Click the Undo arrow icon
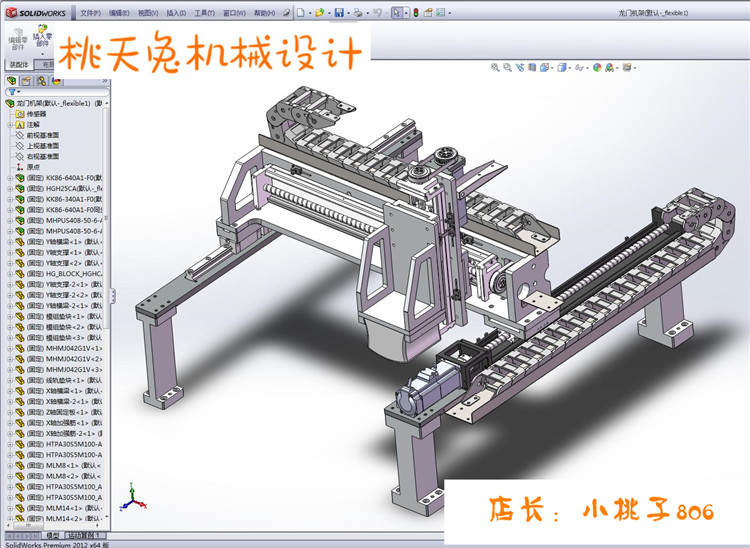This screenshot has height=548, width=750. tap(377, 13)
